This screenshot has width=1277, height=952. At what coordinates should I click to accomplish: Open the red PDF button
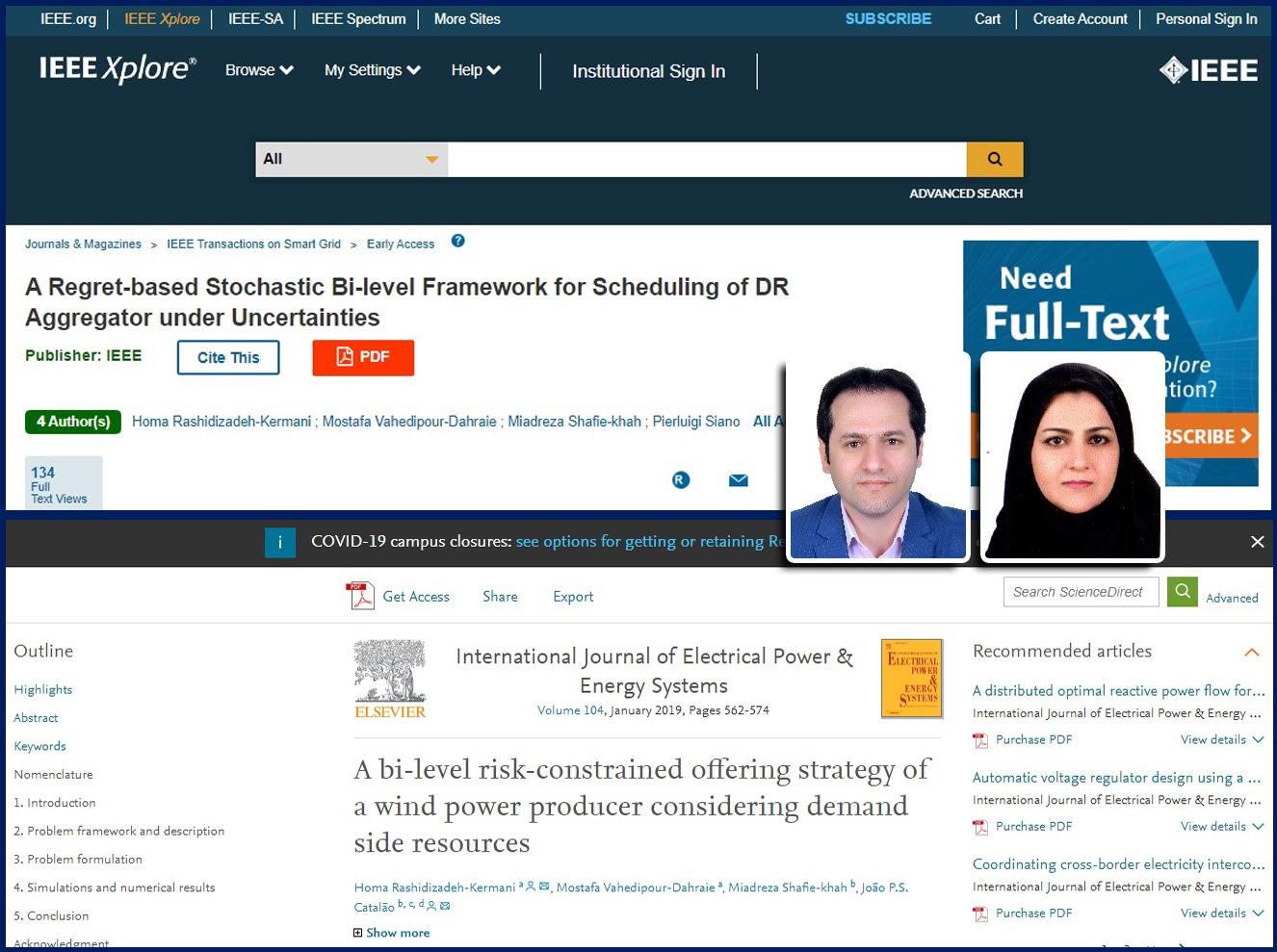click(363, 357)
